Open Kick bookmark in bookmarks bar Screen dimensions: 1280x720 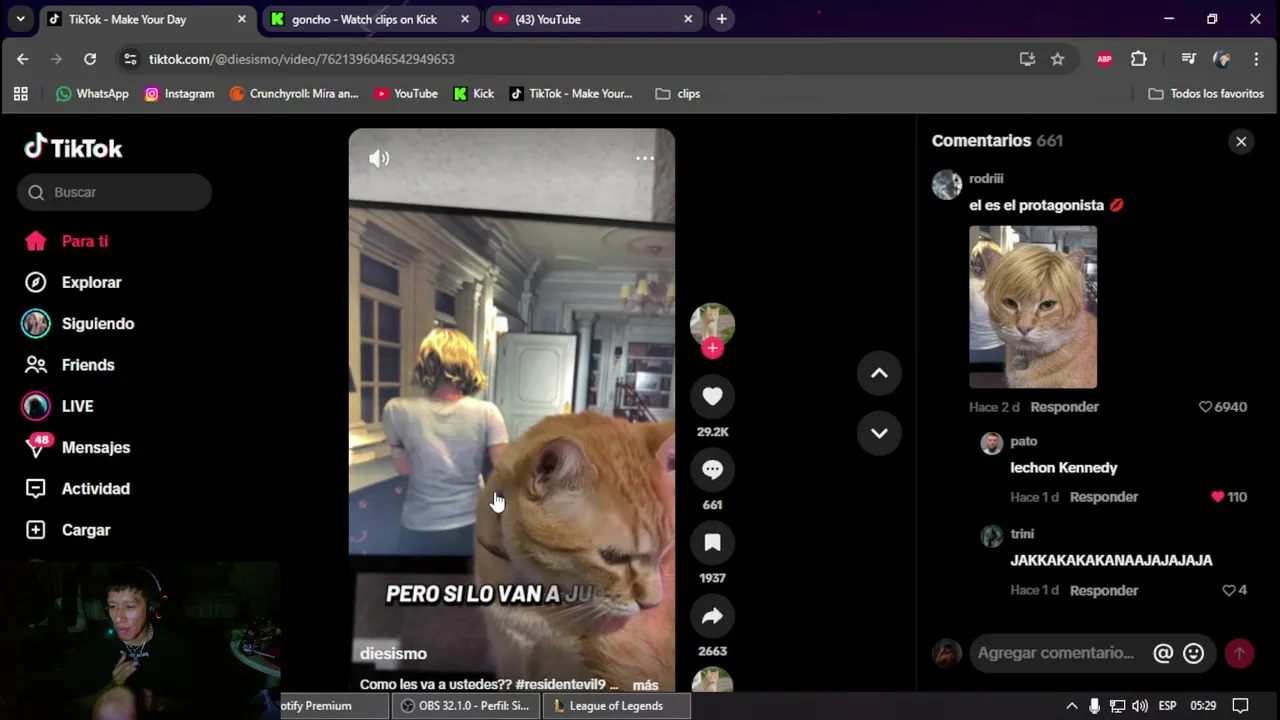coord(474,94)
